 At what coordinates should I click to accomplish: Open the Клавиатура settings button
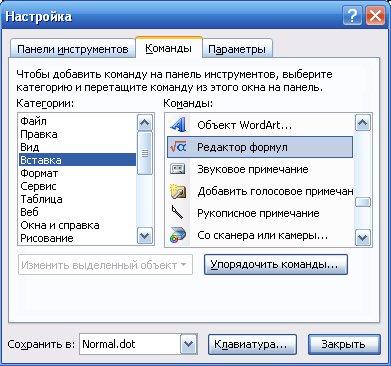[x=252, y=344]
